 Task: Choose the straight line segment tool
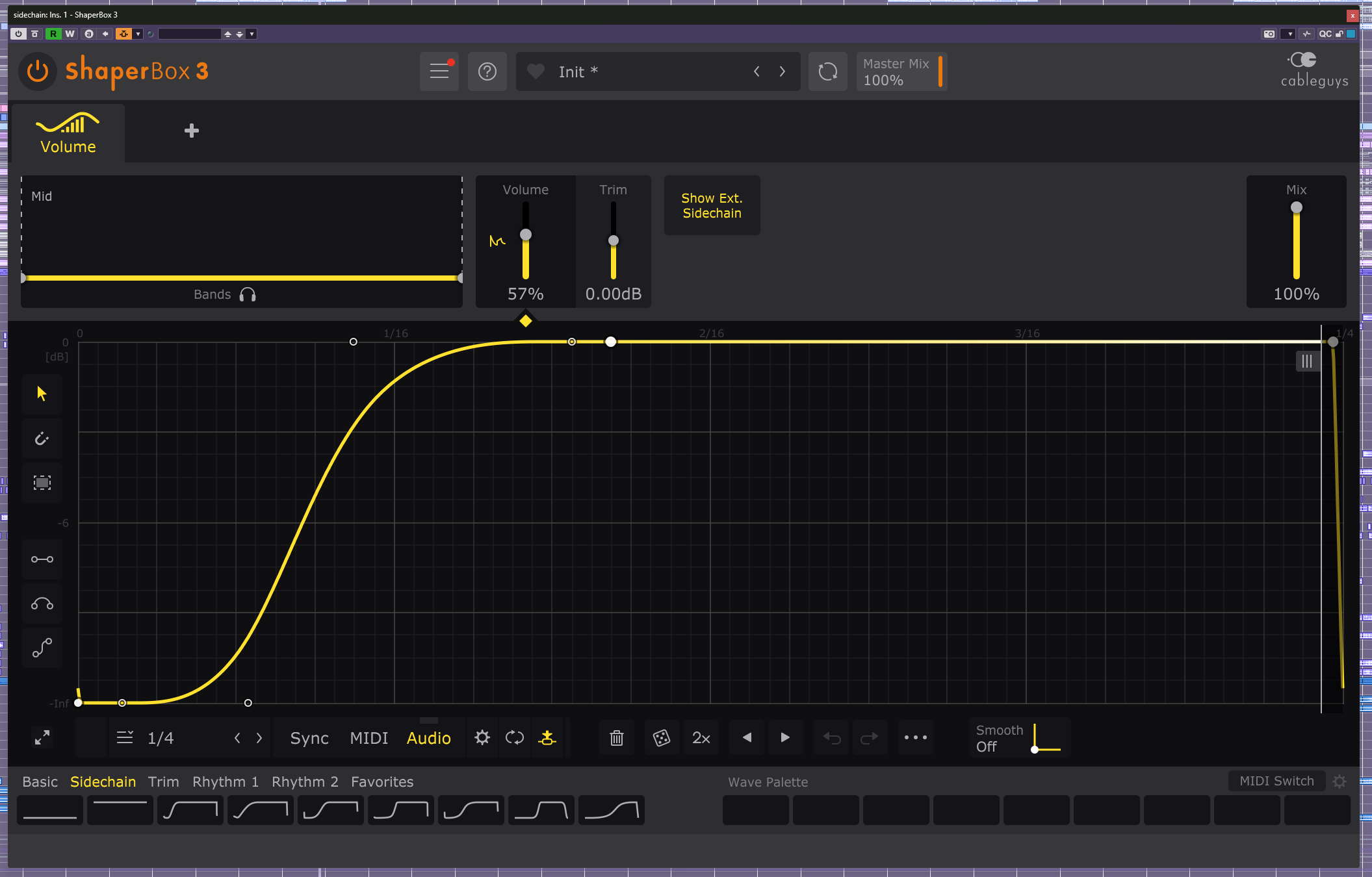click(x=42, y=559)
